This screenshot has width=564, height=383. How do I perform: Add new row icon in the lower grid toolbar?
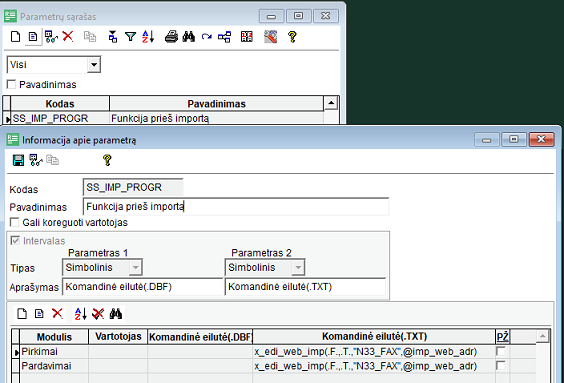22,314
